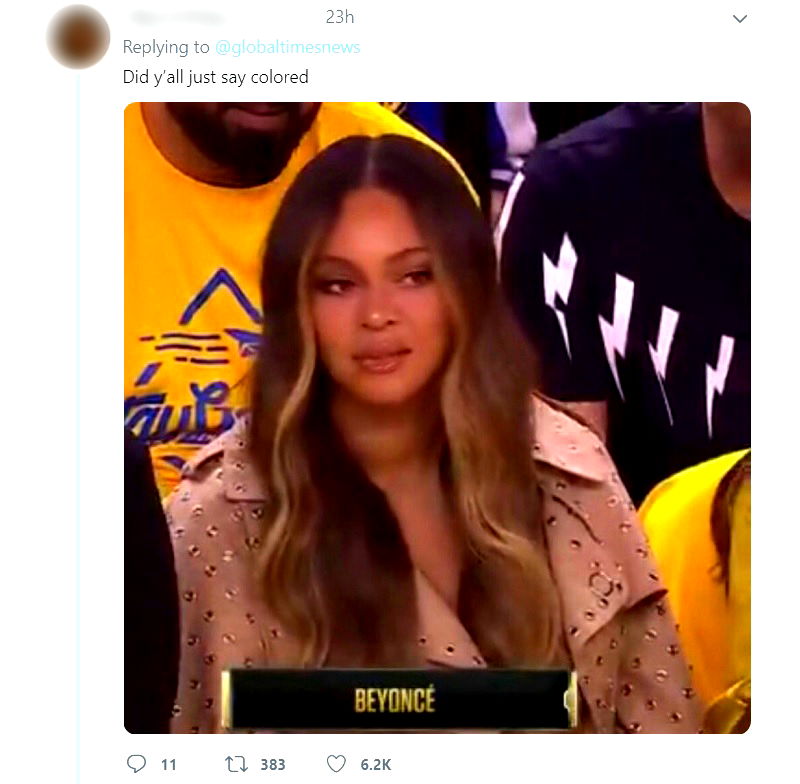Screen dimensions: 800x784
Task: Like the tweet with the heart icon
Action: click(x=336, y=764)
